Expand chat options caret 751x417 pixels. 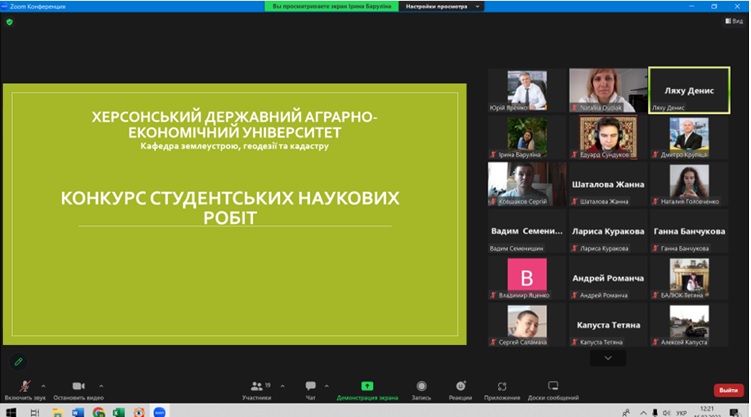click(x=327, y=386)
